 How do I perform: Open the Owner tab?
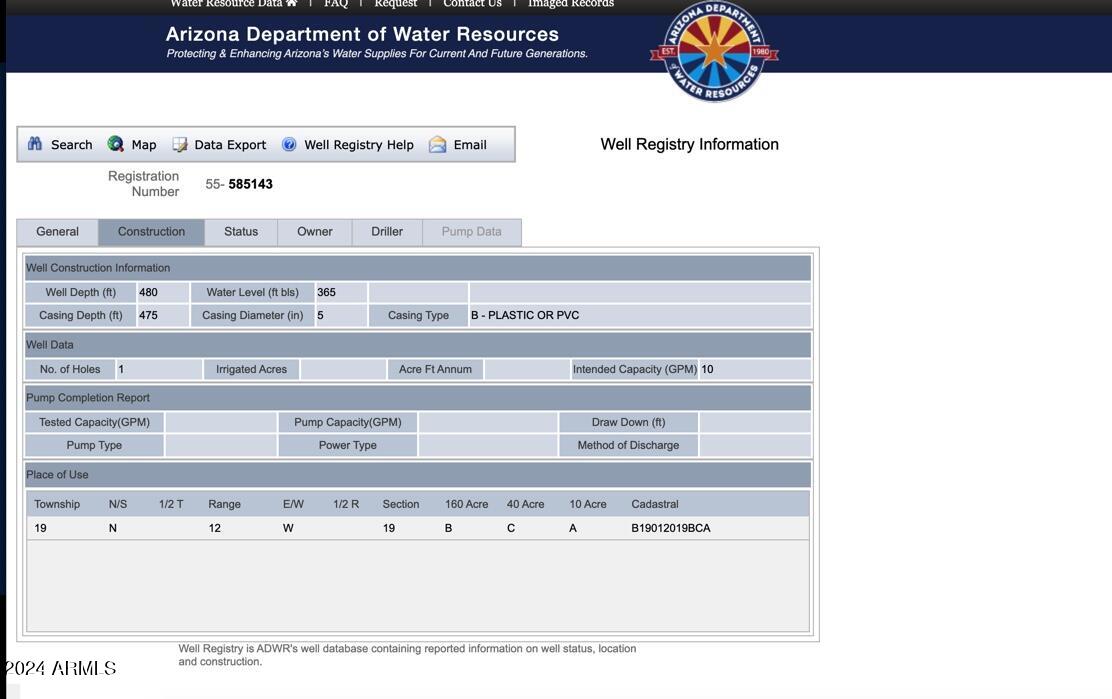(314, 232)
